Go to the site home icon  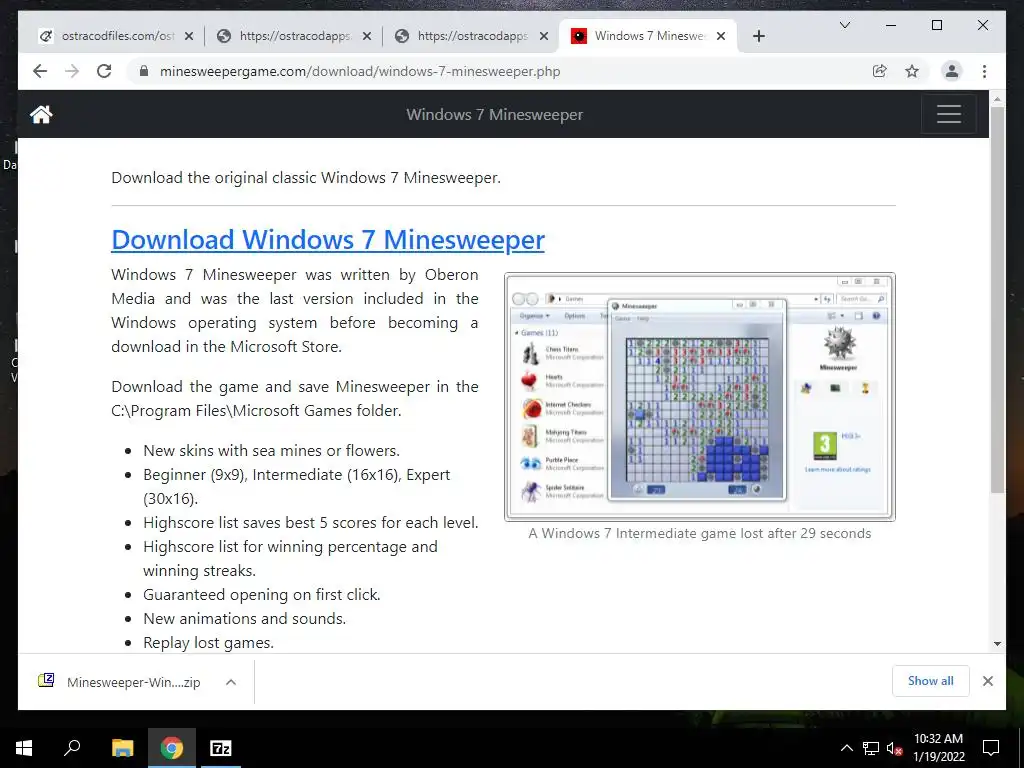coord(40,114)
